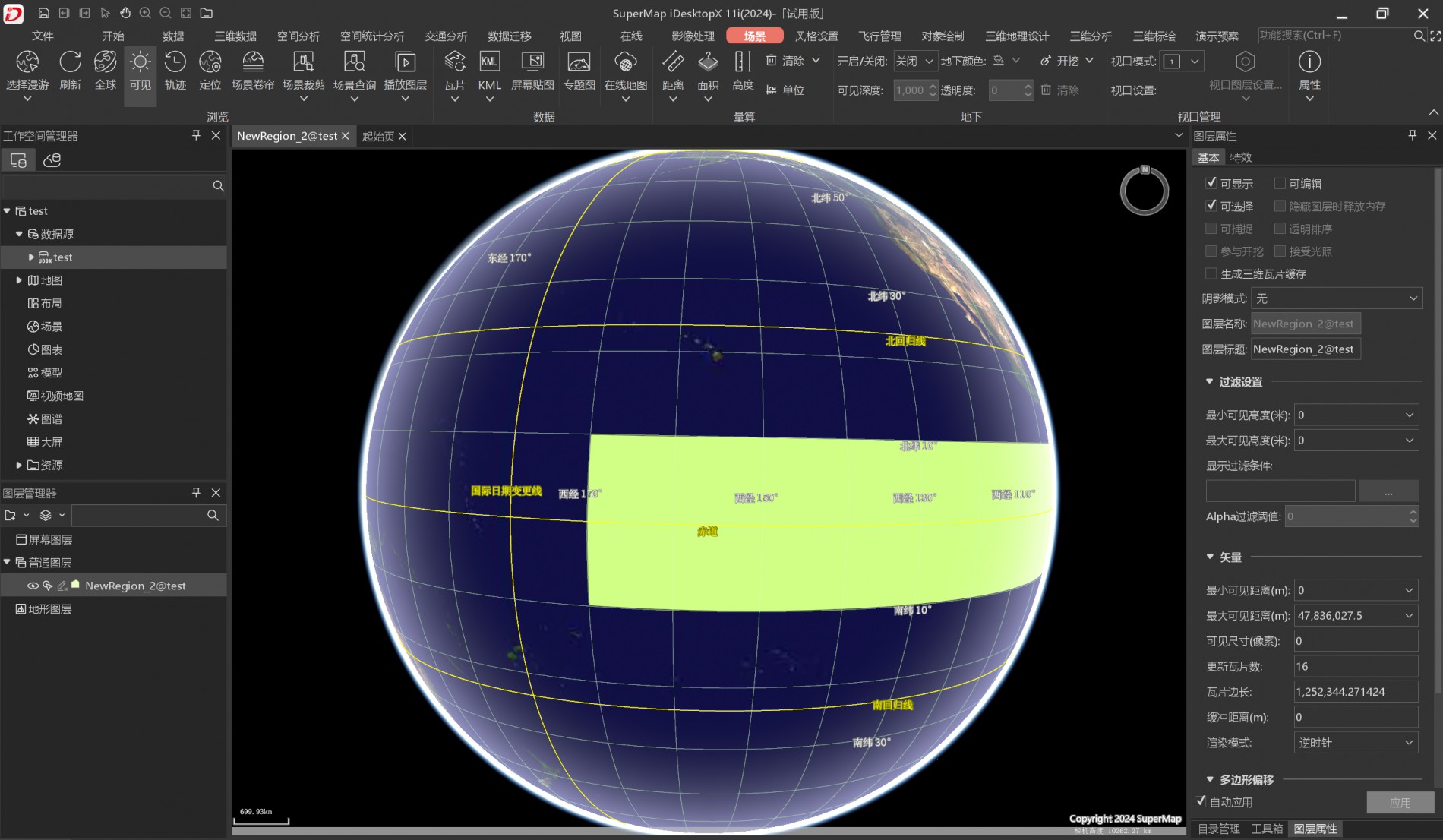
Task: Open the 渲染模式 dropdown
Action: click(x=1356, y=743)
